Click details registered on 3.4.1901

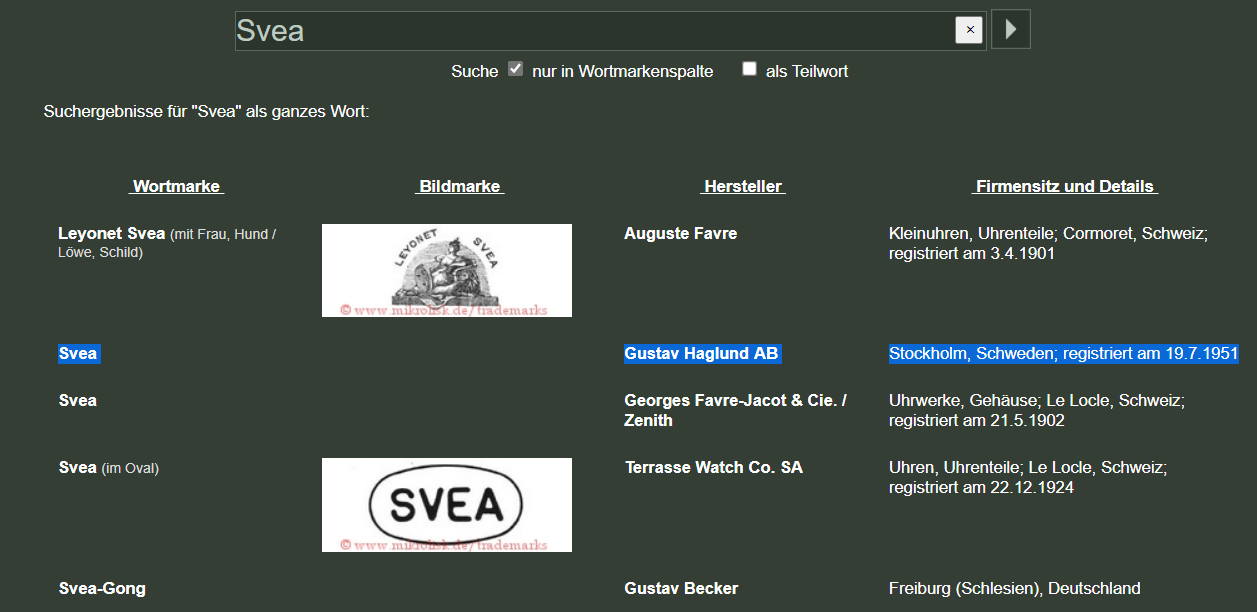click(1048, 243)
